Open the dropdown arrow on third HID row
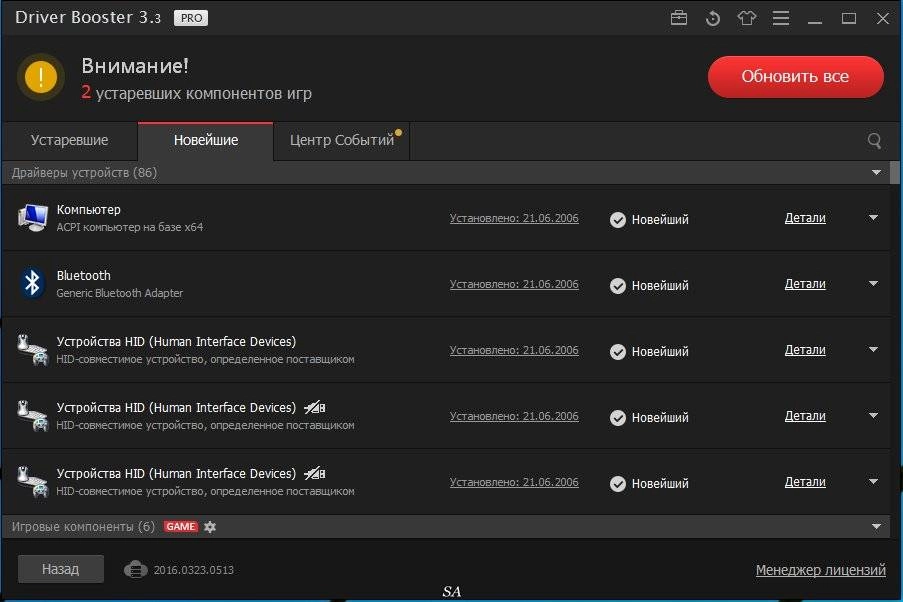Image resolution: width=903 pixels, height=602 pixels. (x=874, y=481)
